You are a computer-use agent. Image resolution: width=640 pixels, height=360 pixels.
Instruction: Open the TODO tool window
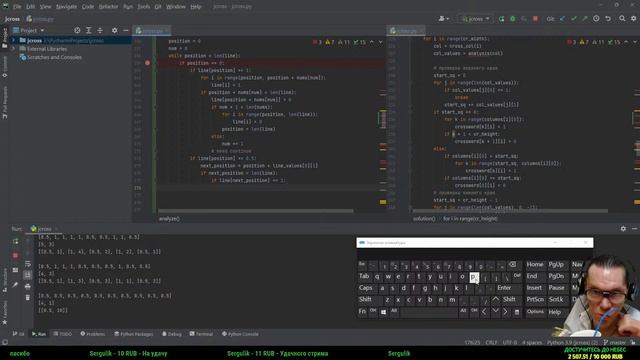pos(63,334)
